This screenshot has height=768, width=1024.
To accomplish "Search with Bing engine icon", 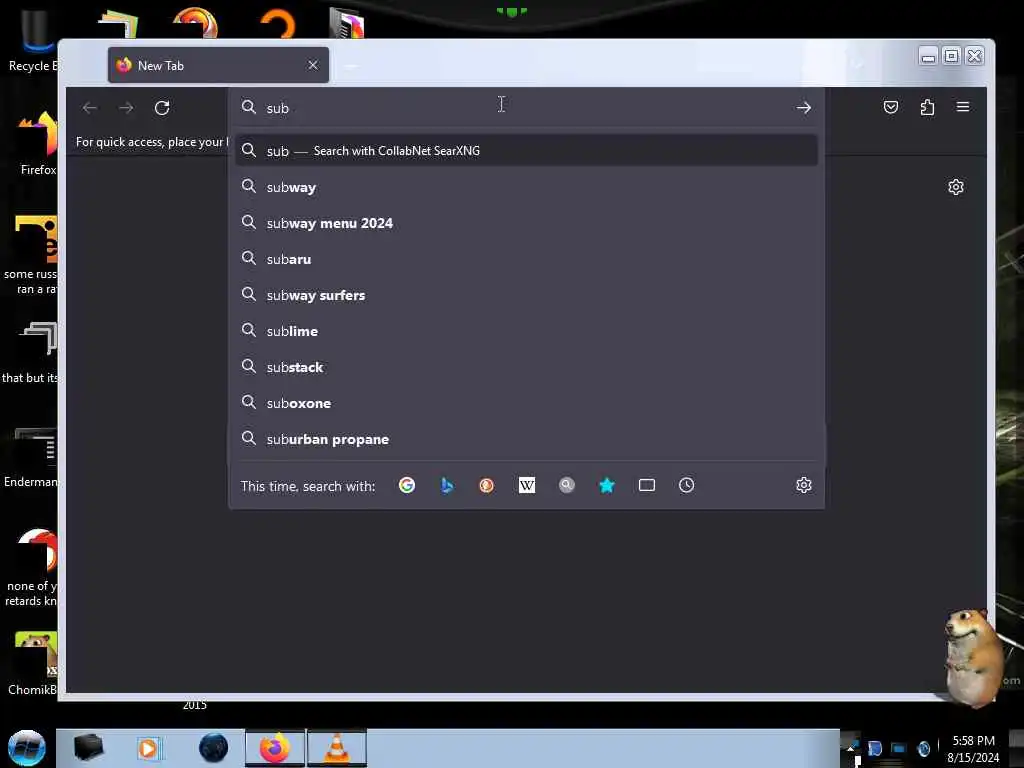I will pos(447,485).
